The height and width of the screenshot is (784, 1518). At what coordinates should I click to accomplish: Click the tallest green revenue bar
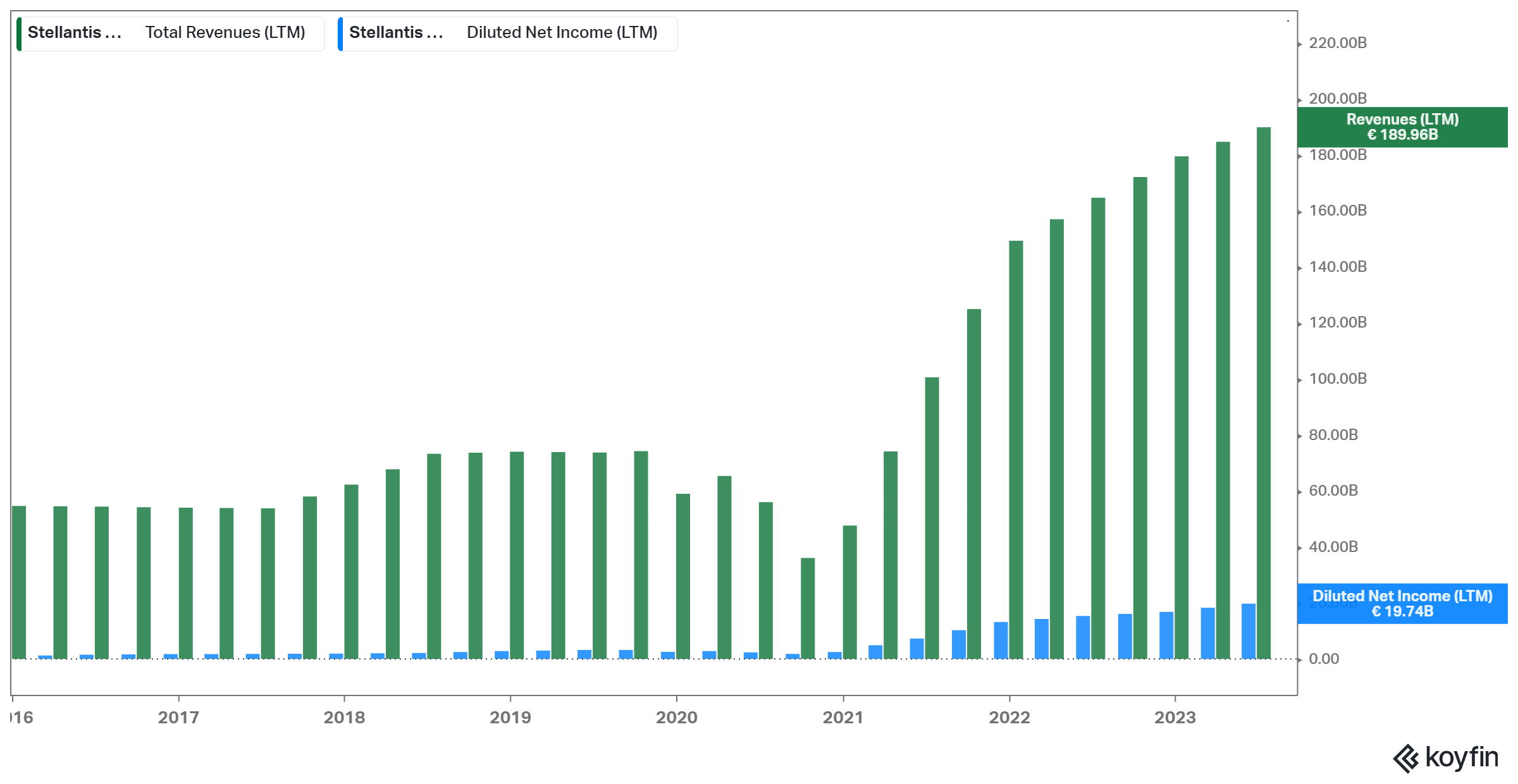(x=1263, y=392)
